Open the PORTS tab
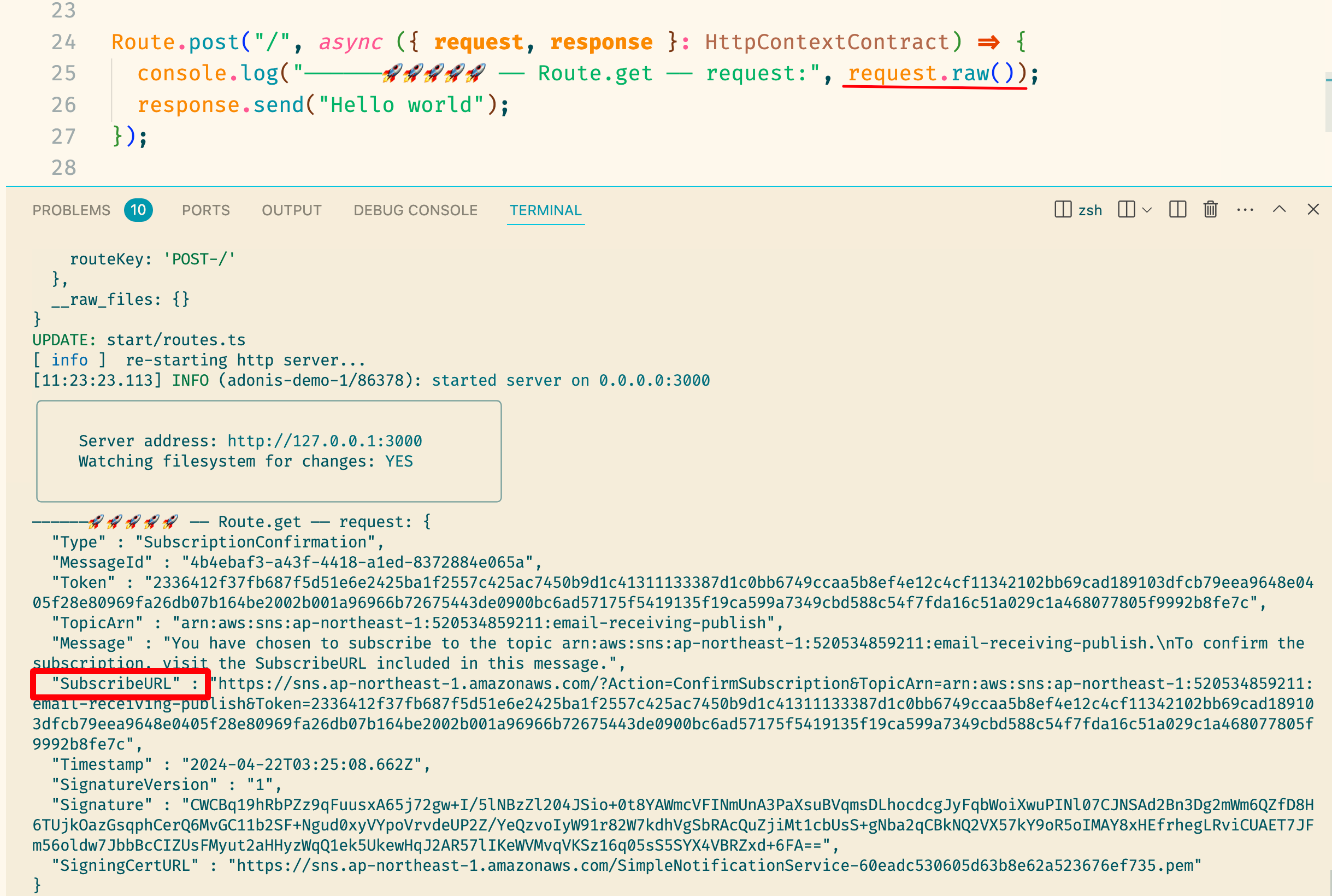Screen dimensions: 1332x896 [206, 210]
